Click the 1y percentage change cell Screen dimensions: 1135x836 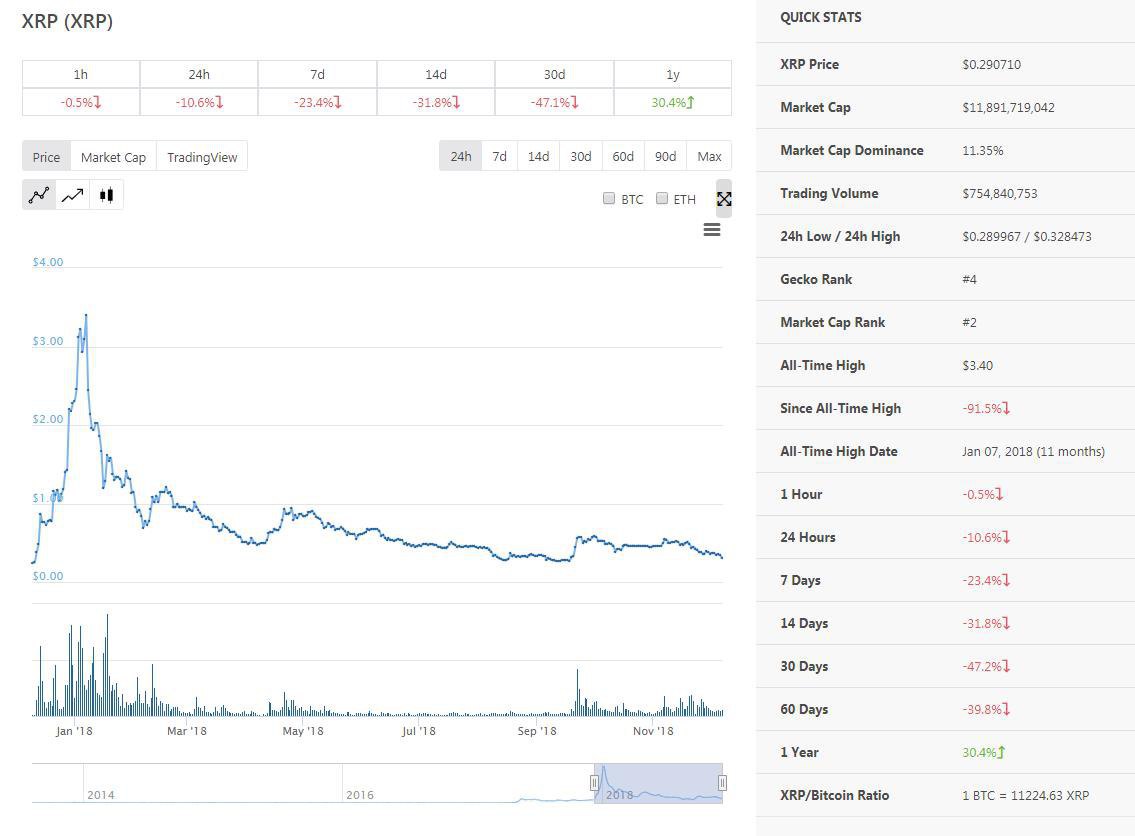click(672, 102)
